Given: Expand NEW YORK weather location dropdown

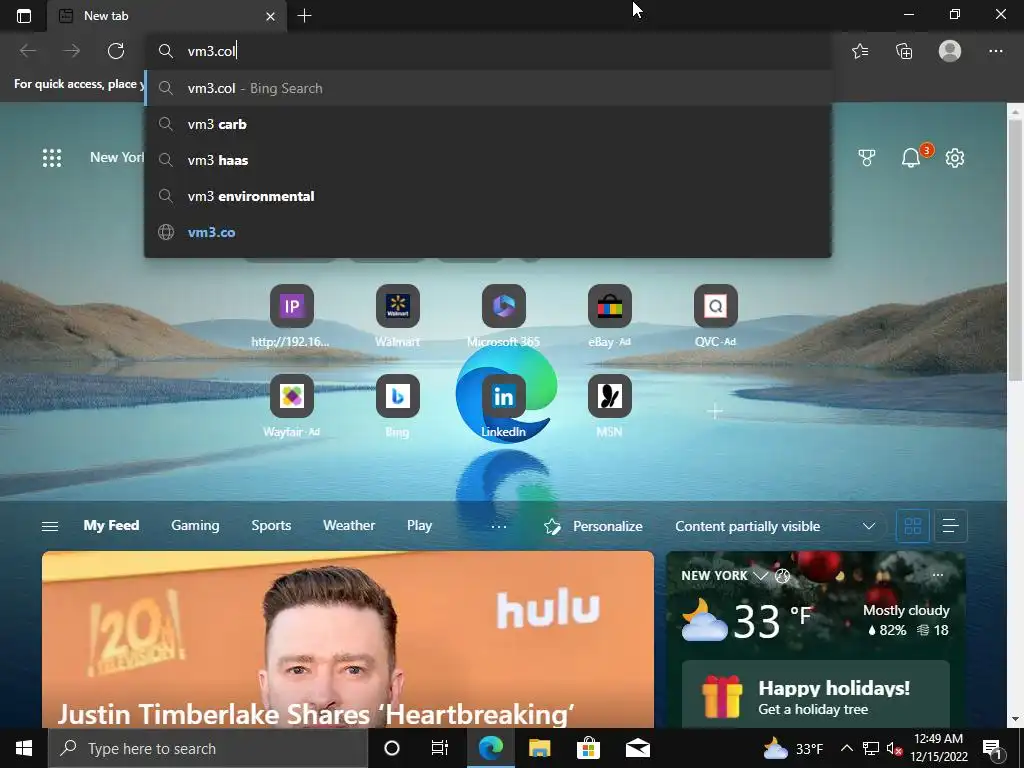Looking at the screenshot, I should (760, 575).
